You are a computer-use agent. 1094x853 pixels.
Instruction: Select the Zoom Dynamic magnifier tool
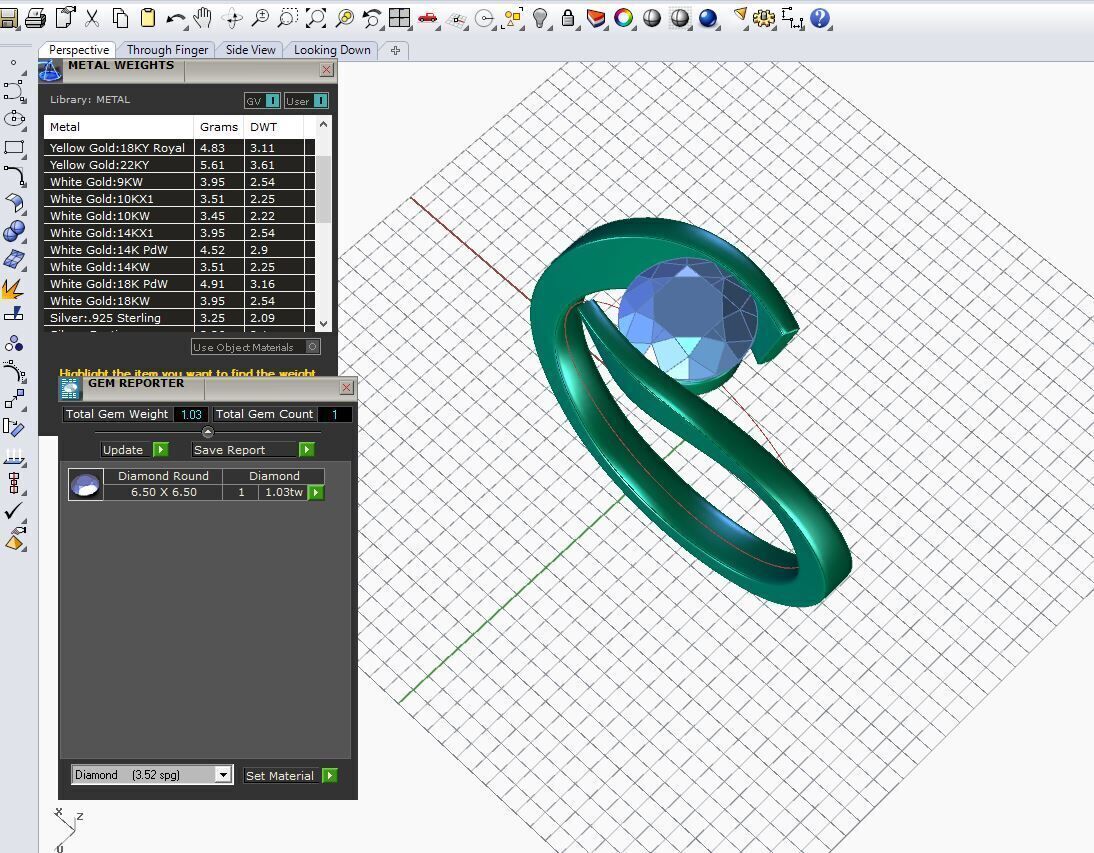[260, 18]
